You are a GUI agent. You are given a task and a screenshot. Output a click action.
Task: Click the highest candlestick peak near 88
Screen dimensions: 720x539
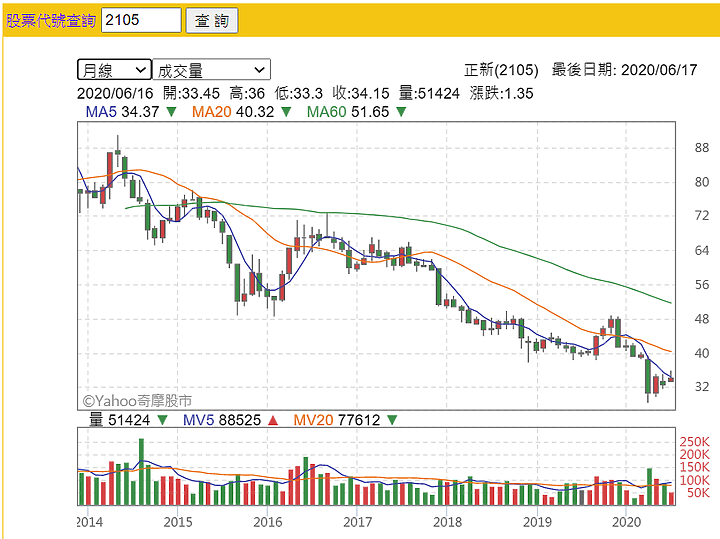118,152
